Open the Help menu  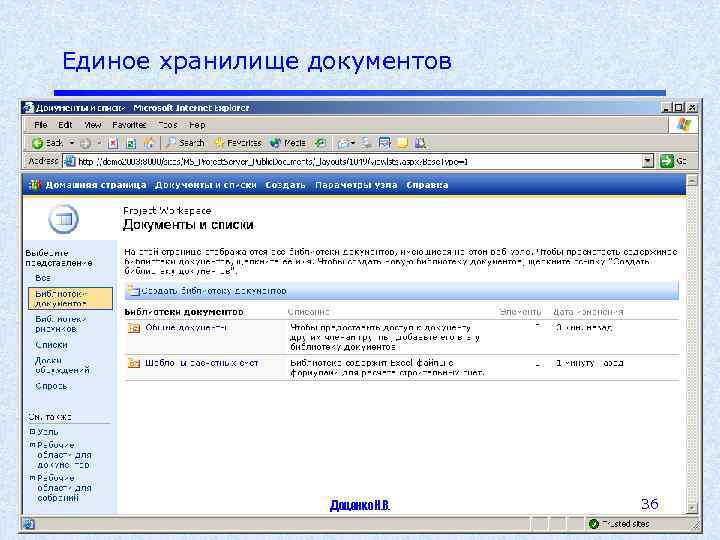pos(197,125)
